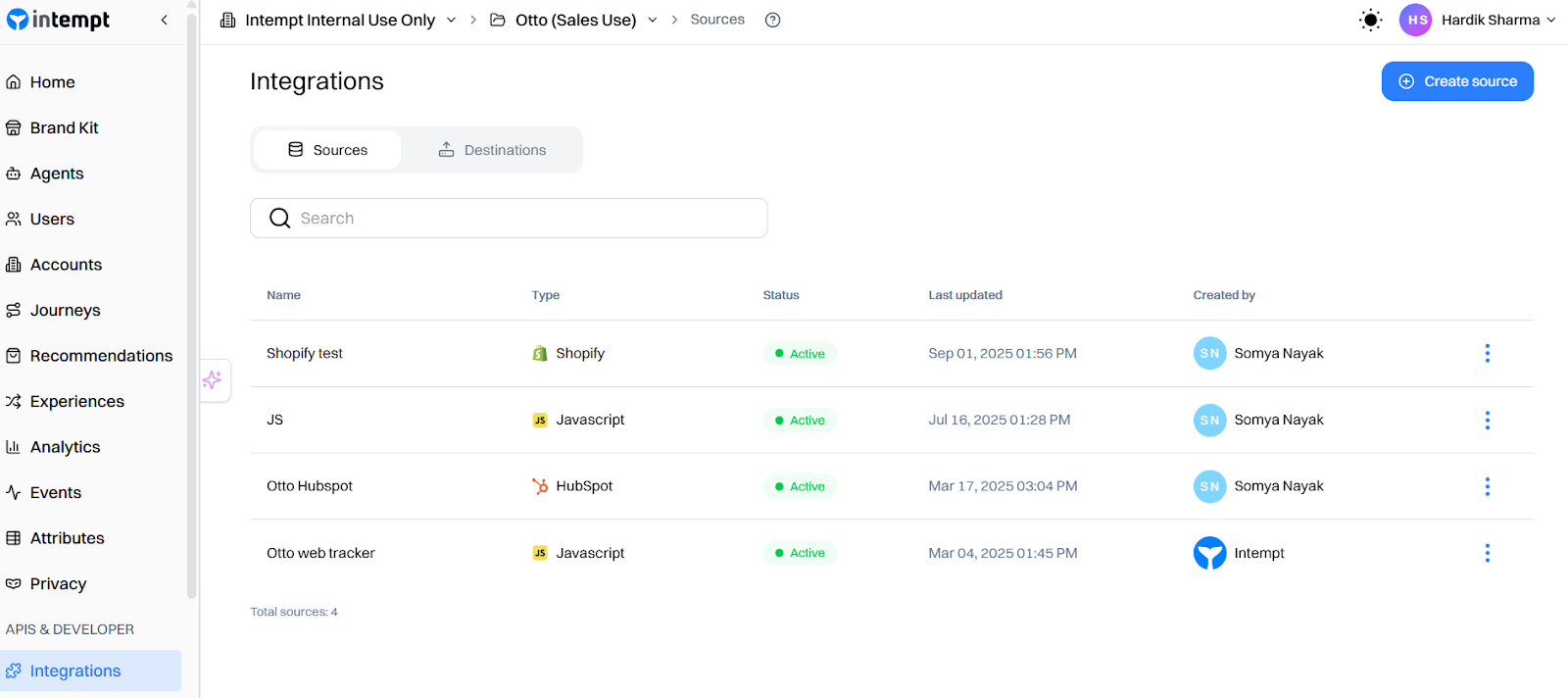Click the Last updated column header

click(x=965, y=295)
